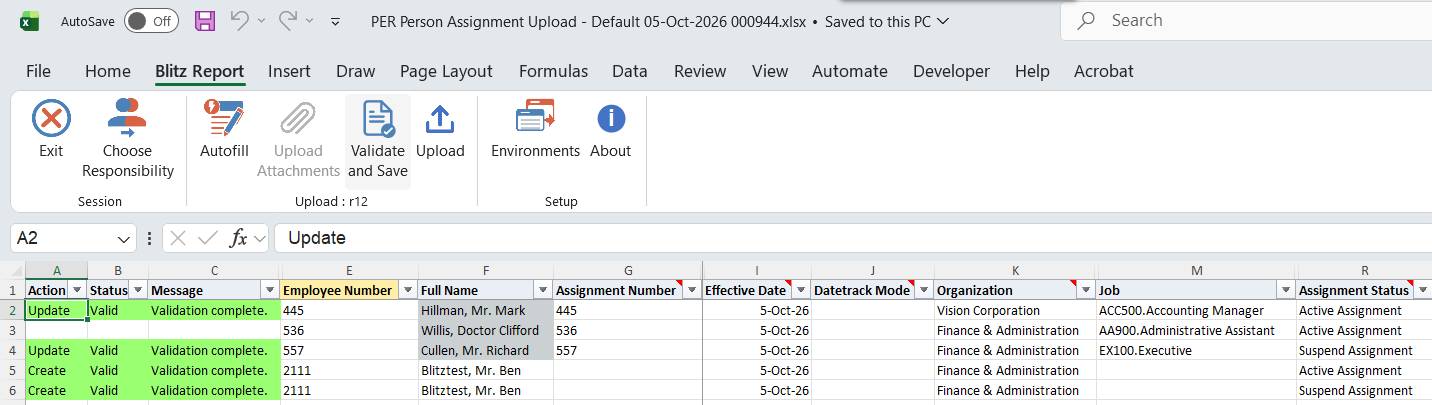The image size is (1432, 405).
Task: Select the Select All corner button
Action: click(12, 270)
